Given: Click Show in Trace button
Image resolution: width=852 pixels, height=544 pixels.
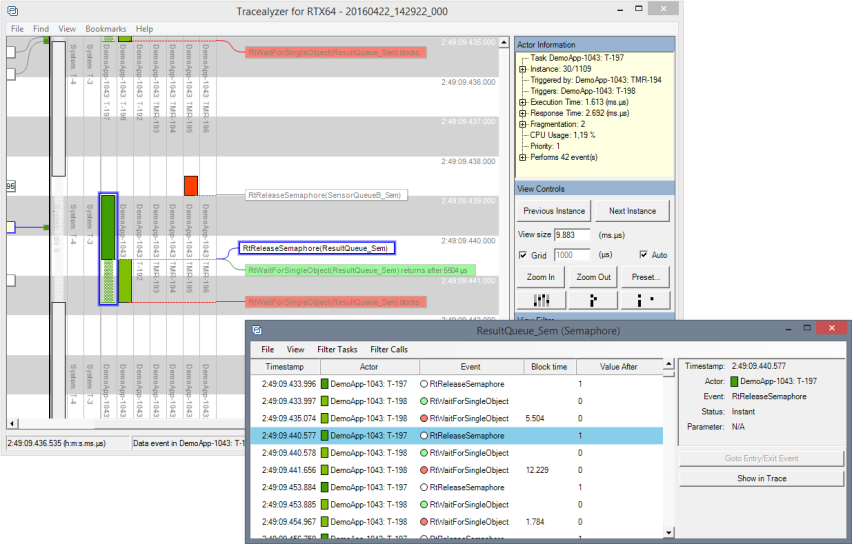Looking at the screenshot, I should click(x=761, y=478).
